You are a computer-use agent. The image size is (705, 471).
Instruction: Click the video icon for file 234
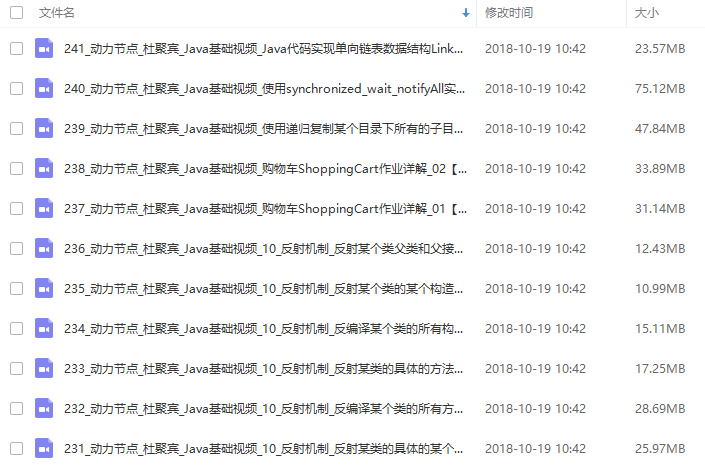(x=44, y=329)
